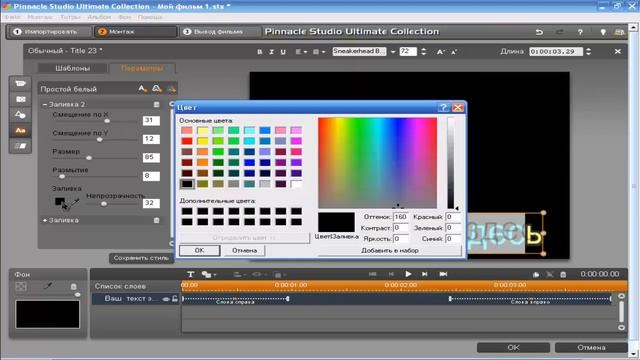Click the duration field 0:00:03.29

[556, 51]
